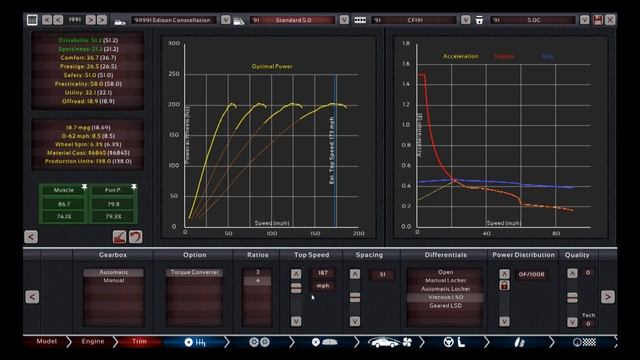Lower Power Distribution with down arrow

click(x=504, y=322)
